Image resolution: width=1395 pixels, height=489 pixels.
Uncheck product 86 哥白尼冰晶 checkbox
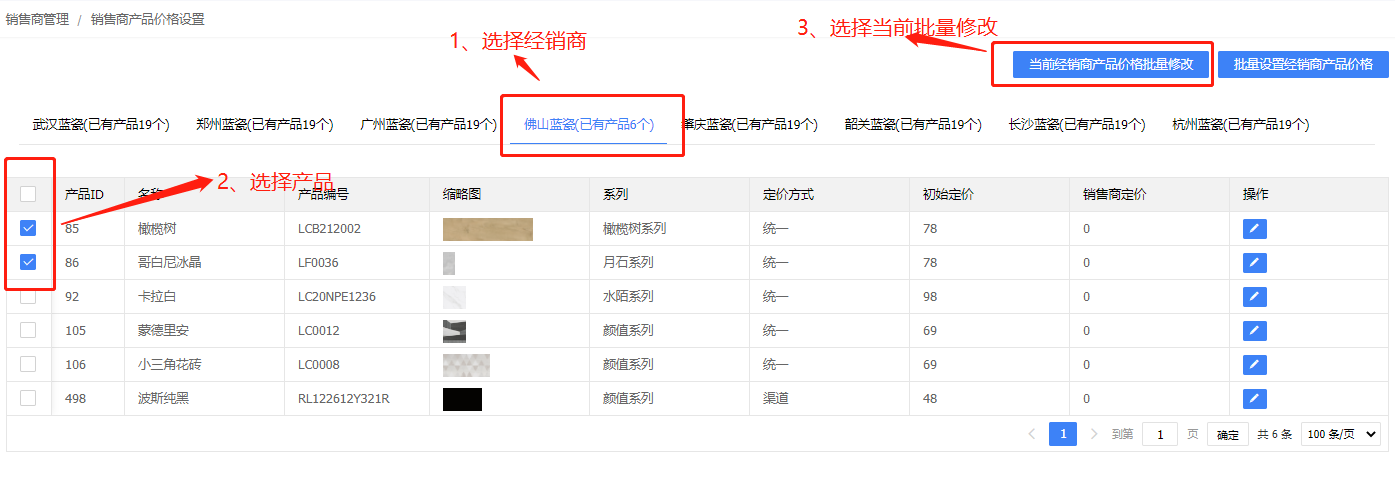(x=28, y=262)
